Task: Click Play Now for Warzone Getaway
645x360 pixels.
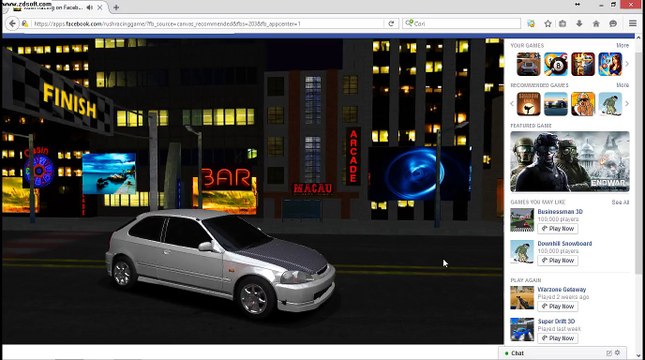Action: (x=558, y=307)
